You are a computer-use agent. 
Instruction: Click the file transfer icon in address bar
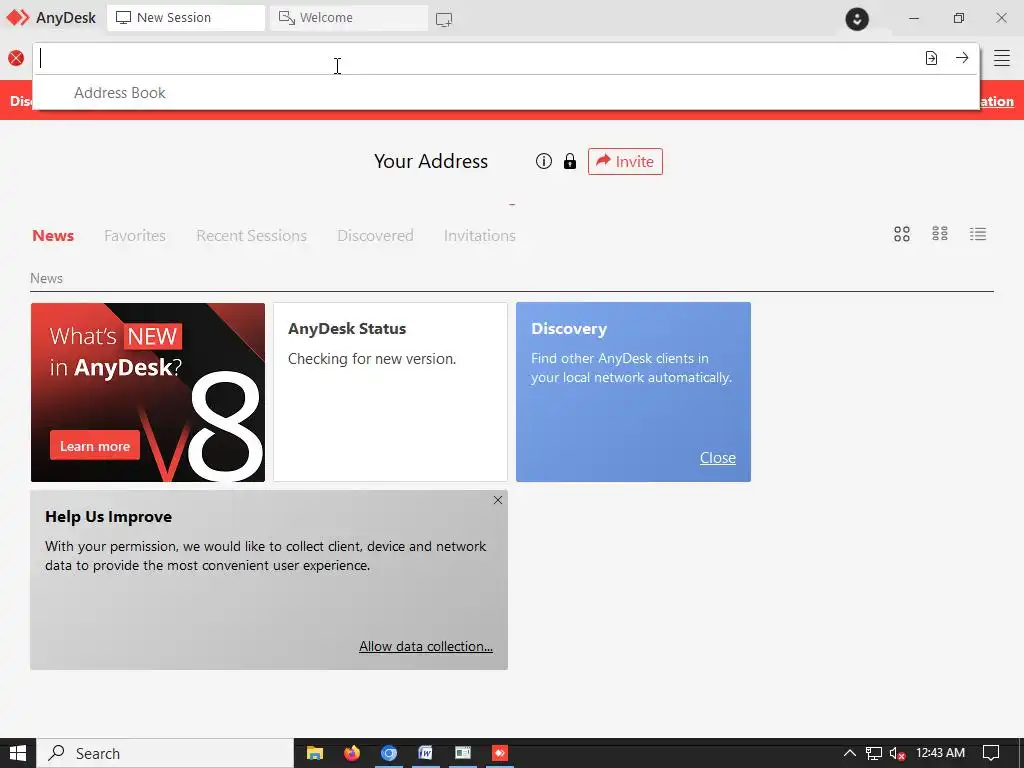tap(931, 58)
